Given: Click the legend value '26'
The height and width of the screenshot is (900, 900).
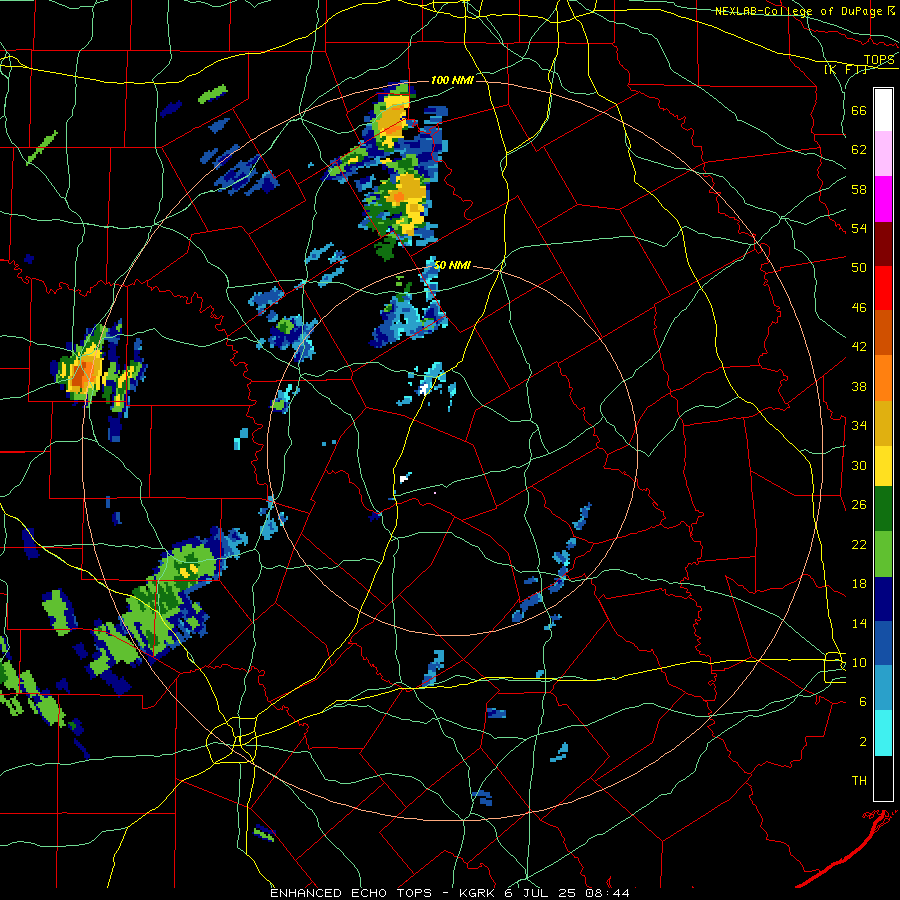Looking at the screenshot, I should (x=859, y=505).
